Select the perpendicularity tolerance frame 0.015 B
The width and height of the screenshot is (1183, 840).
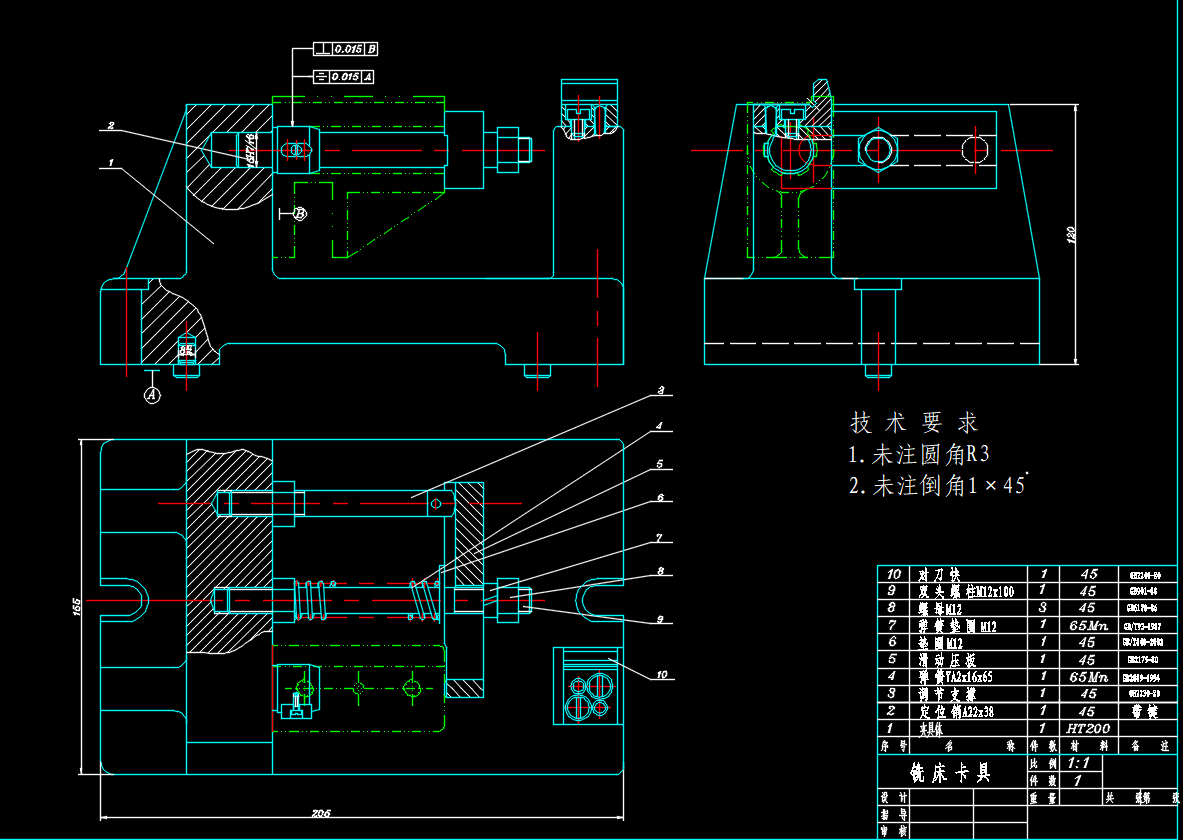coord(346,48)
